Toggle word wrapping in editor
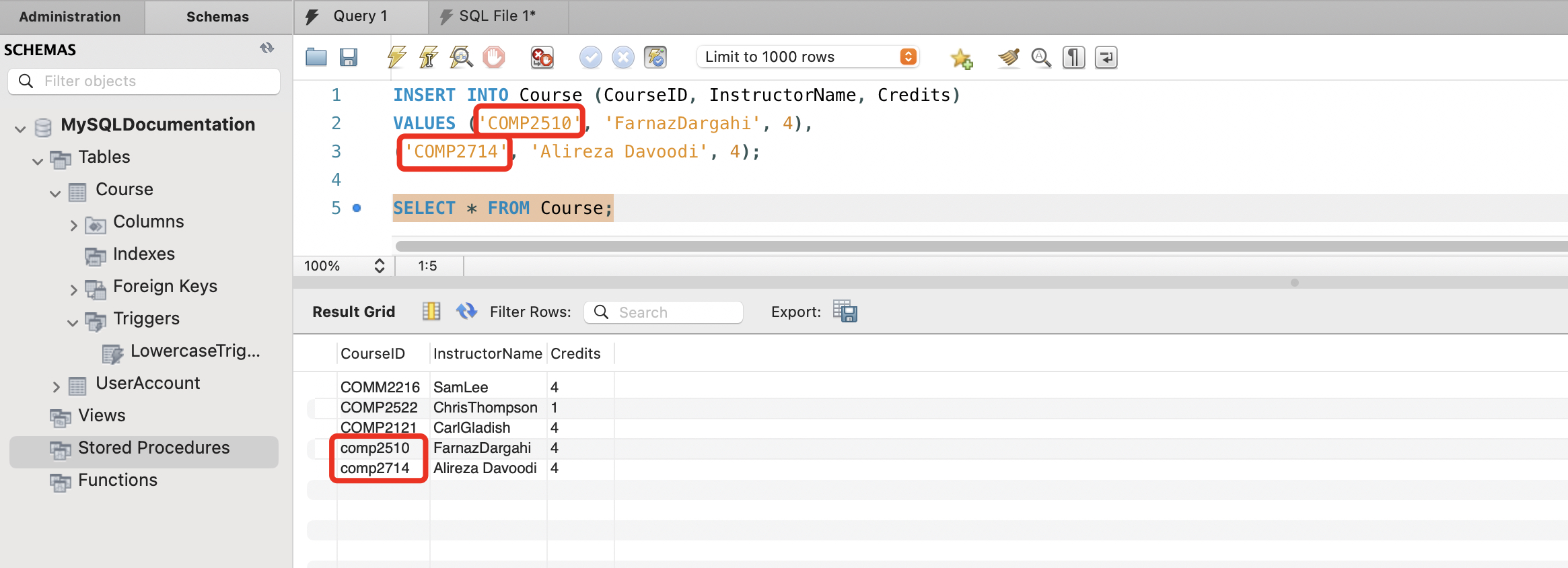 tap(1106, 58)
